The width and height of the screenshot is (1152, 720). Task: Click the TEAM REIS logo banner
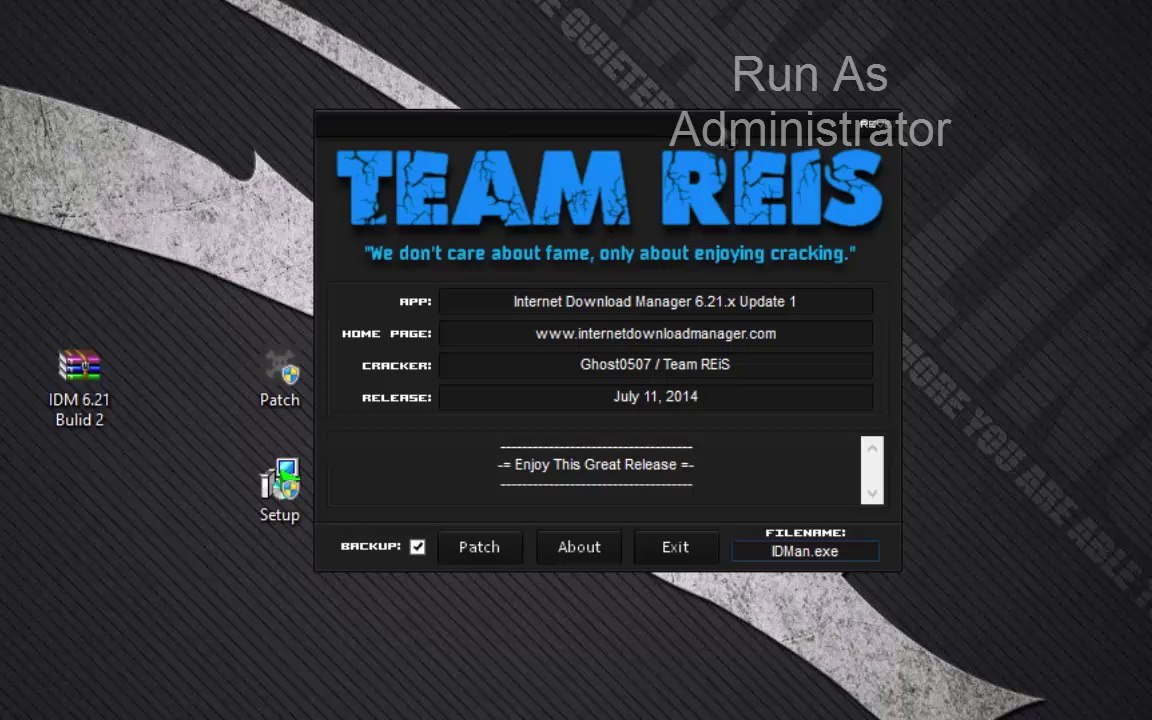pos(609,188)
